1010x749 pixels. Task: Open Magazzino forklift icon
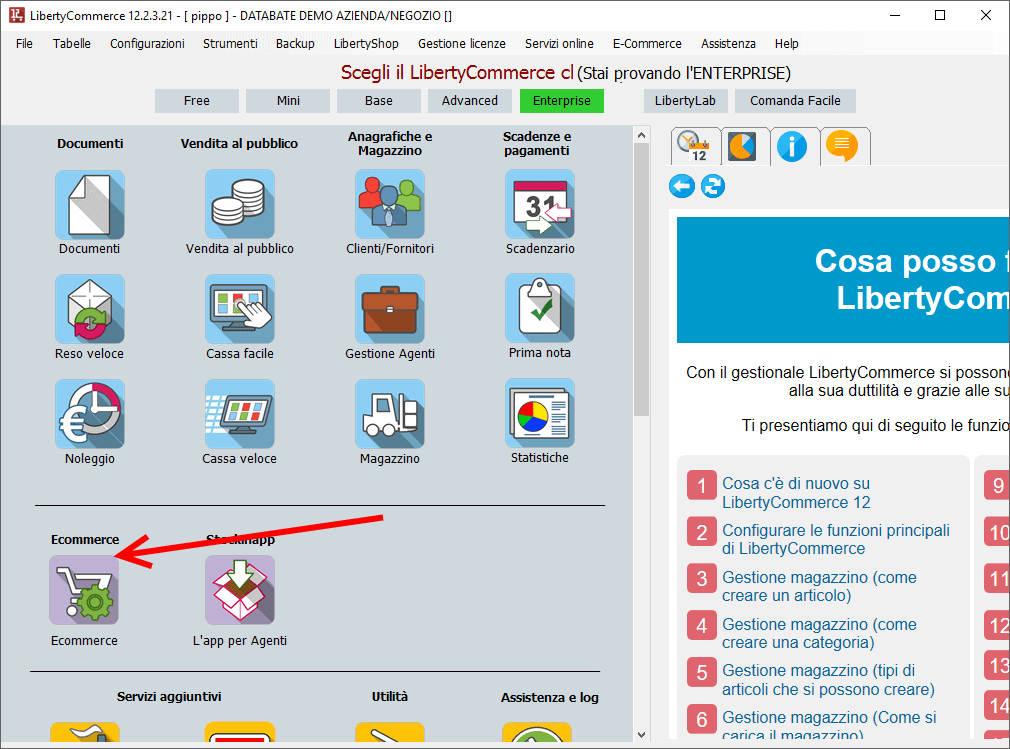(389, 414)
